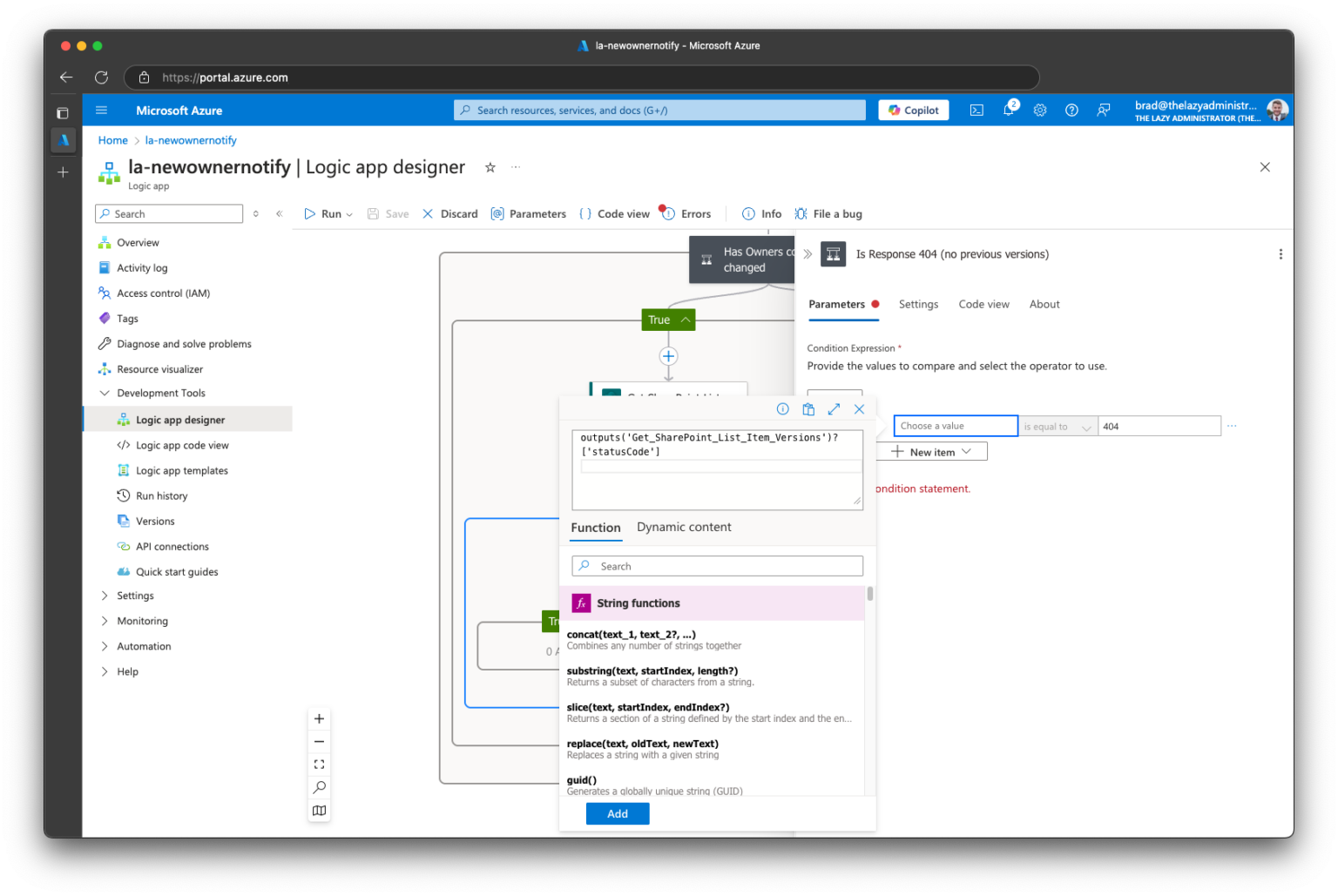Screen dimensions: 1338x896
Task: Open the feedback icon in the top bar
Action: pyautogui.click(x=1104, y=111)
